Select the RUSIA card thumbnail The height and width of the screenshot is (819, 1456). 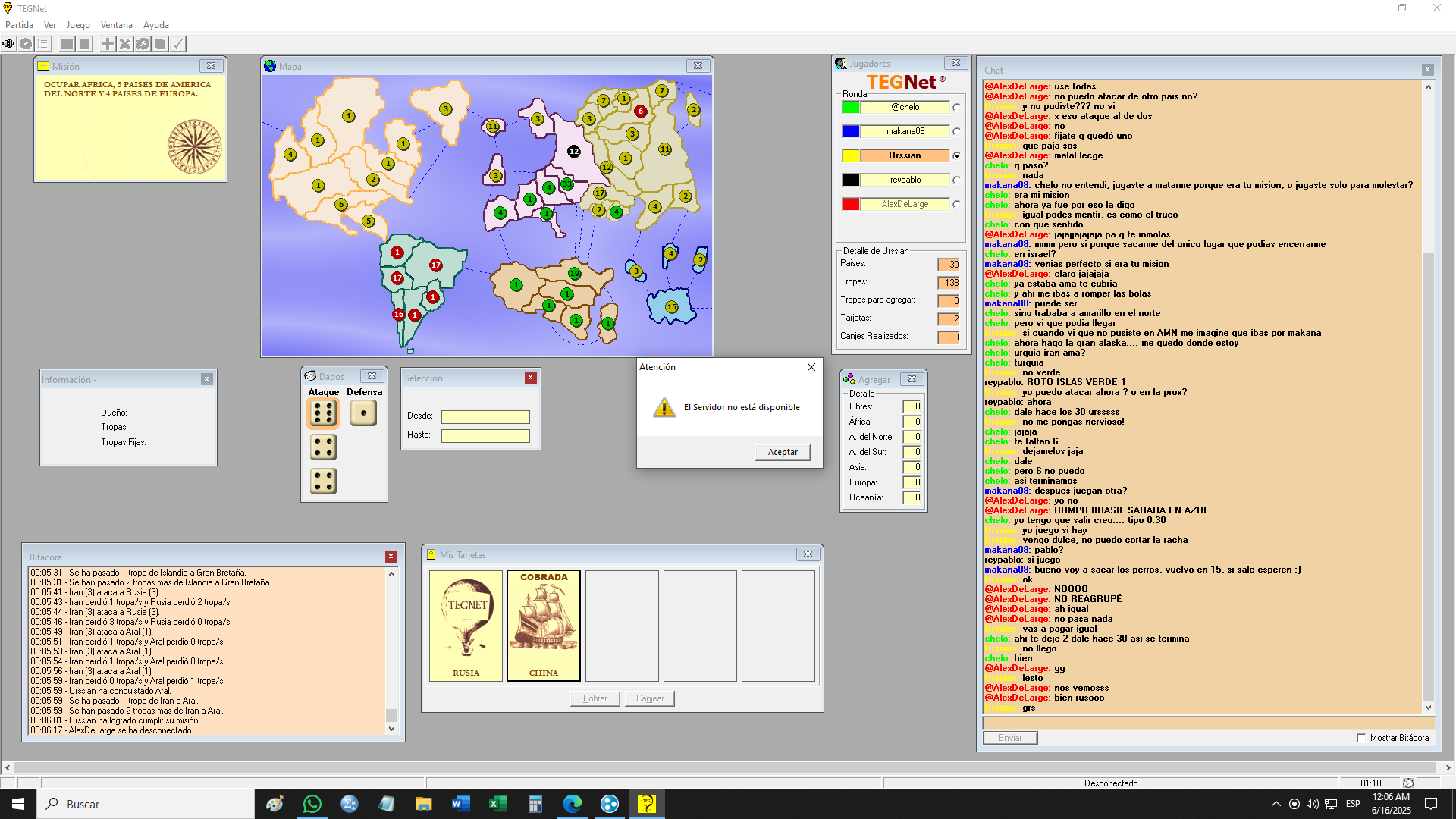(466, 626)
